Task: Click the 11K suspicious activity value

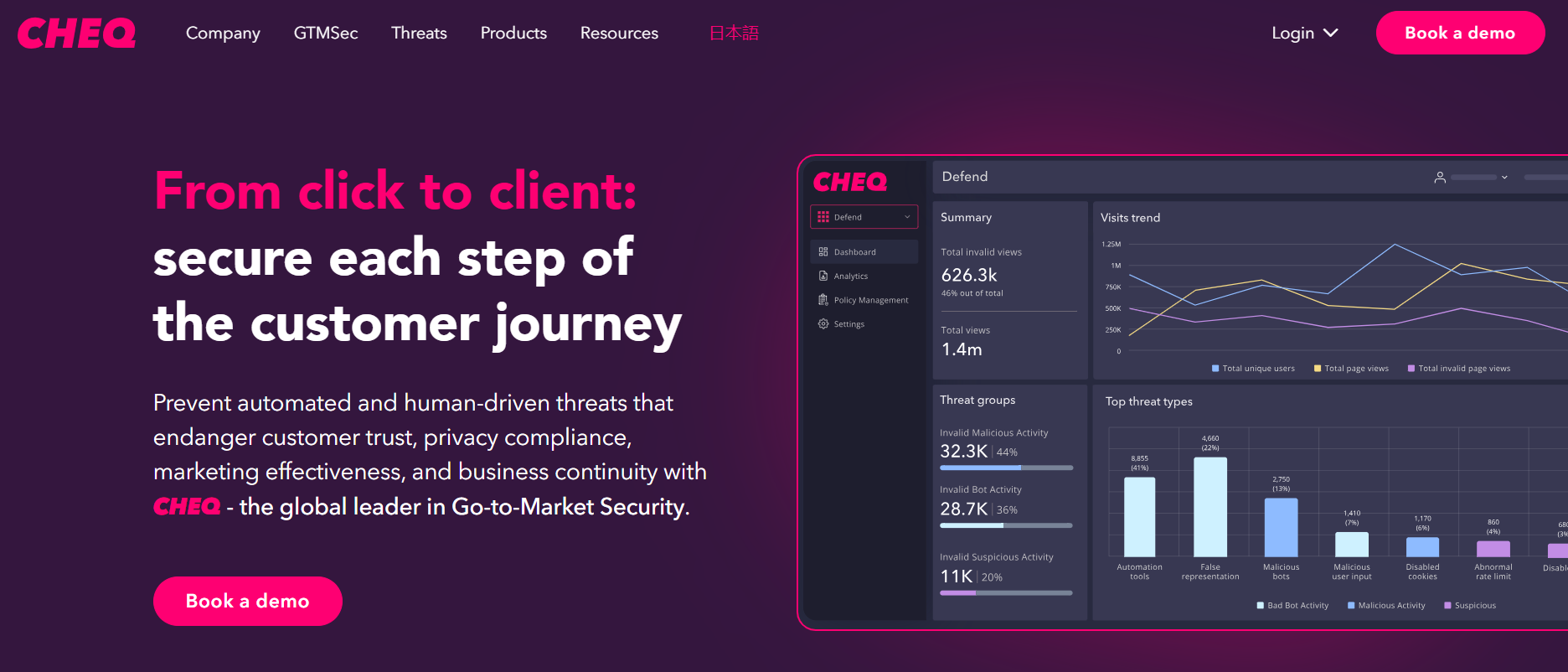Action: click(x=957, y=576)
